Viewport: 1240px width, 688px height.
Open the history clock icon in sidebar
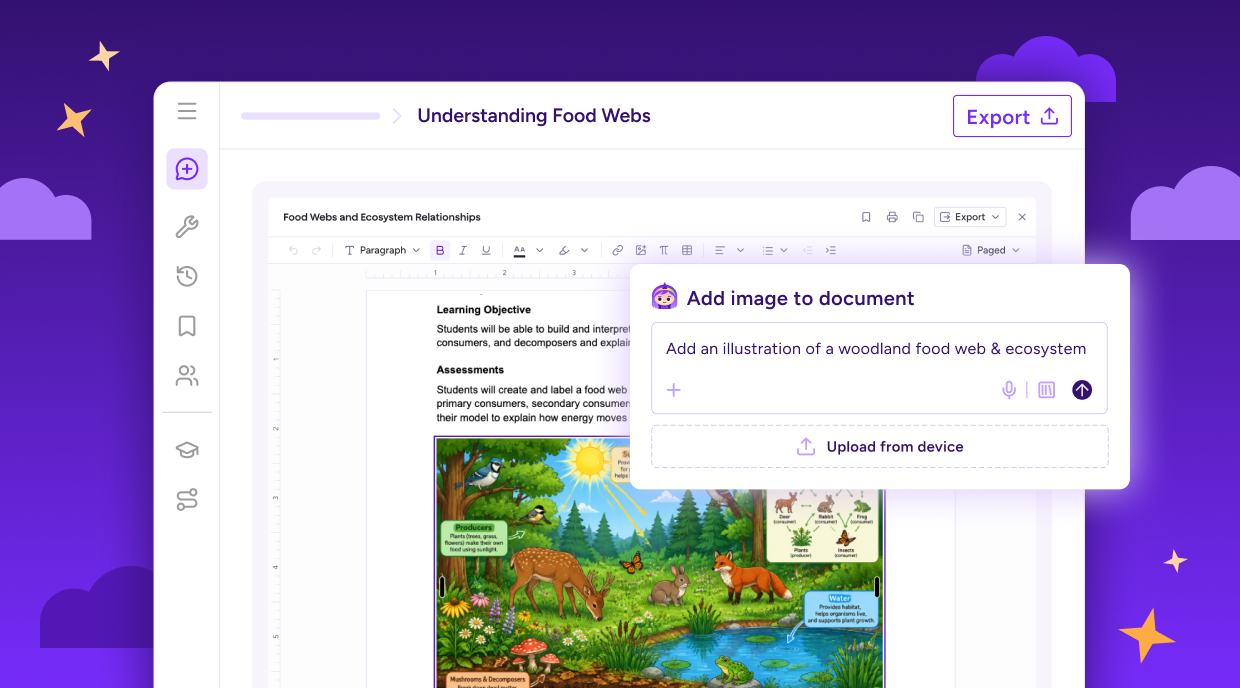[x=187, y=276]
